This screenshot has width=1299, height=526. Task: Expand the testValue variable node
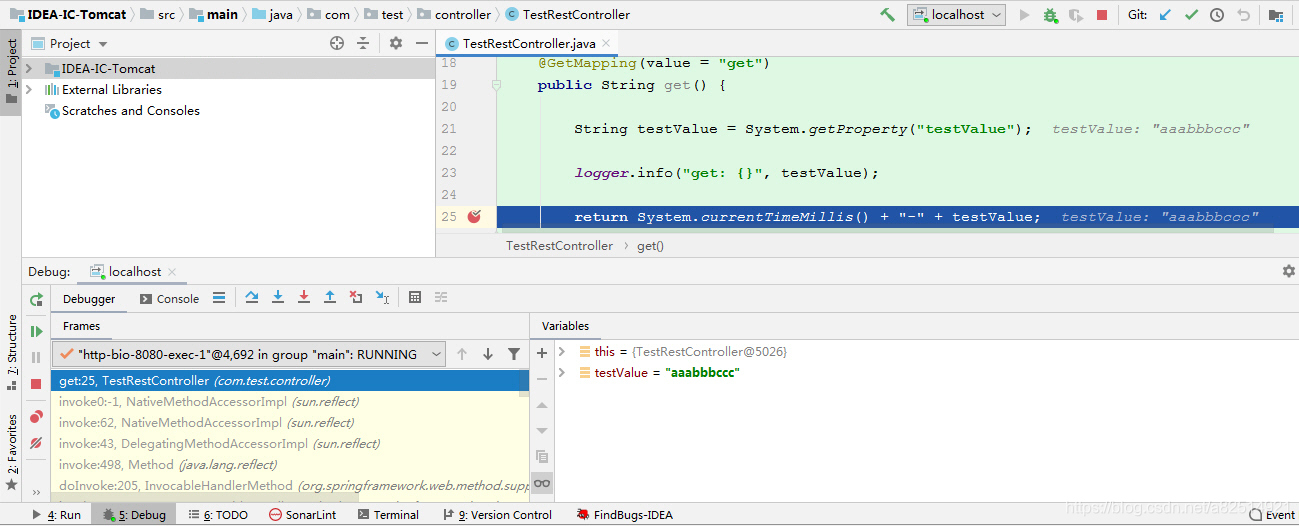(x=562, y=373)
